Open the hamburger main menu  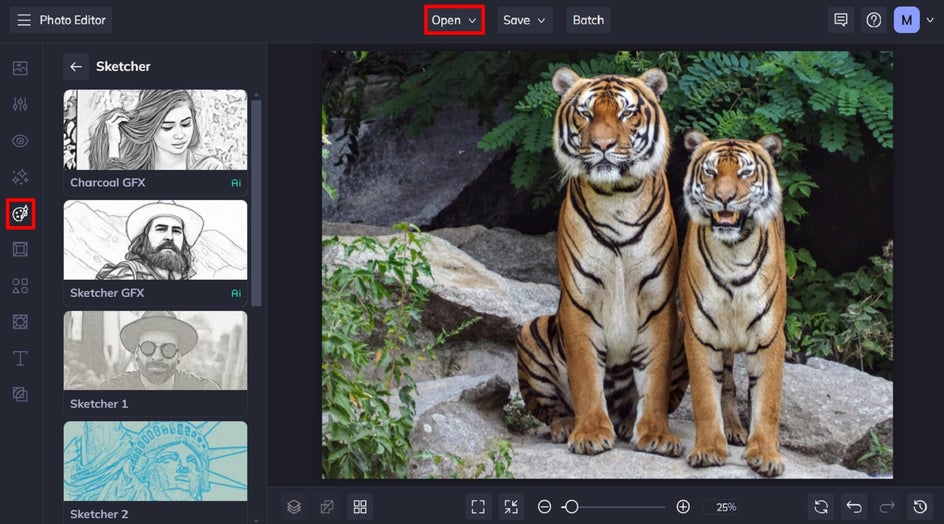[24, 20]
